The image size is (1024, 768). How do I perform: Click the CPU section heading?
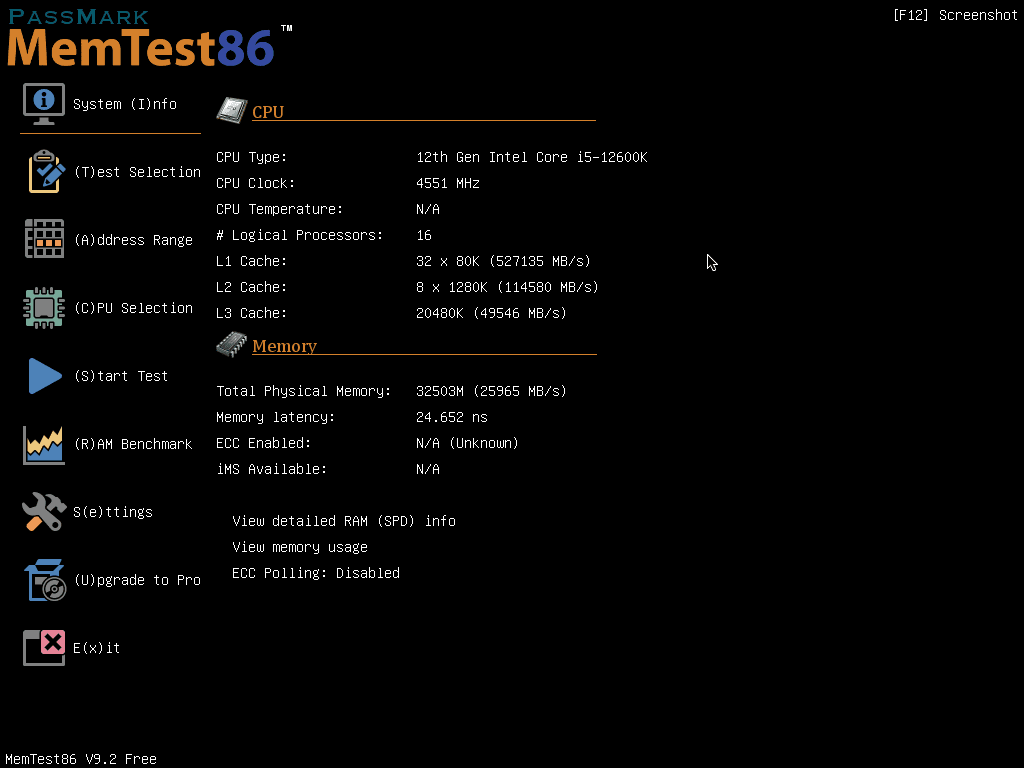point(268,112)
